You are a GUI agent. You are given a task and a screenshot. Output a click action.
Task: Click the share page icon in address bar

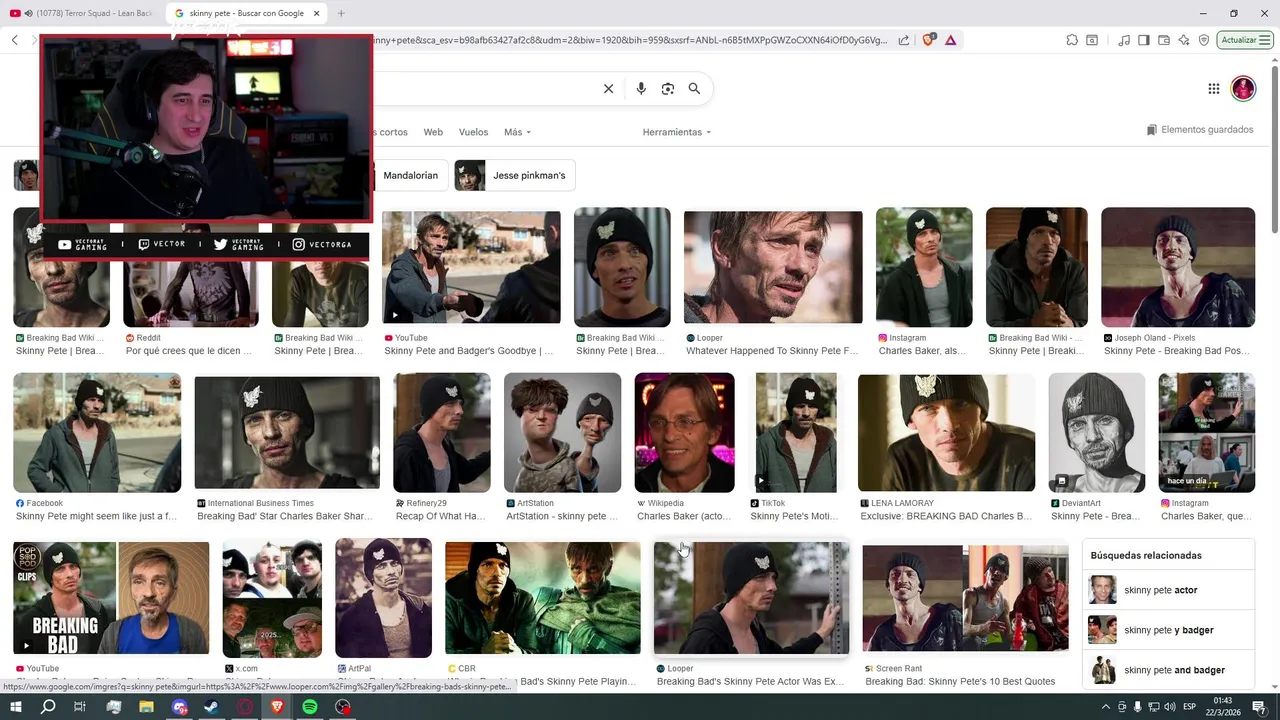(x=904, y=40)
